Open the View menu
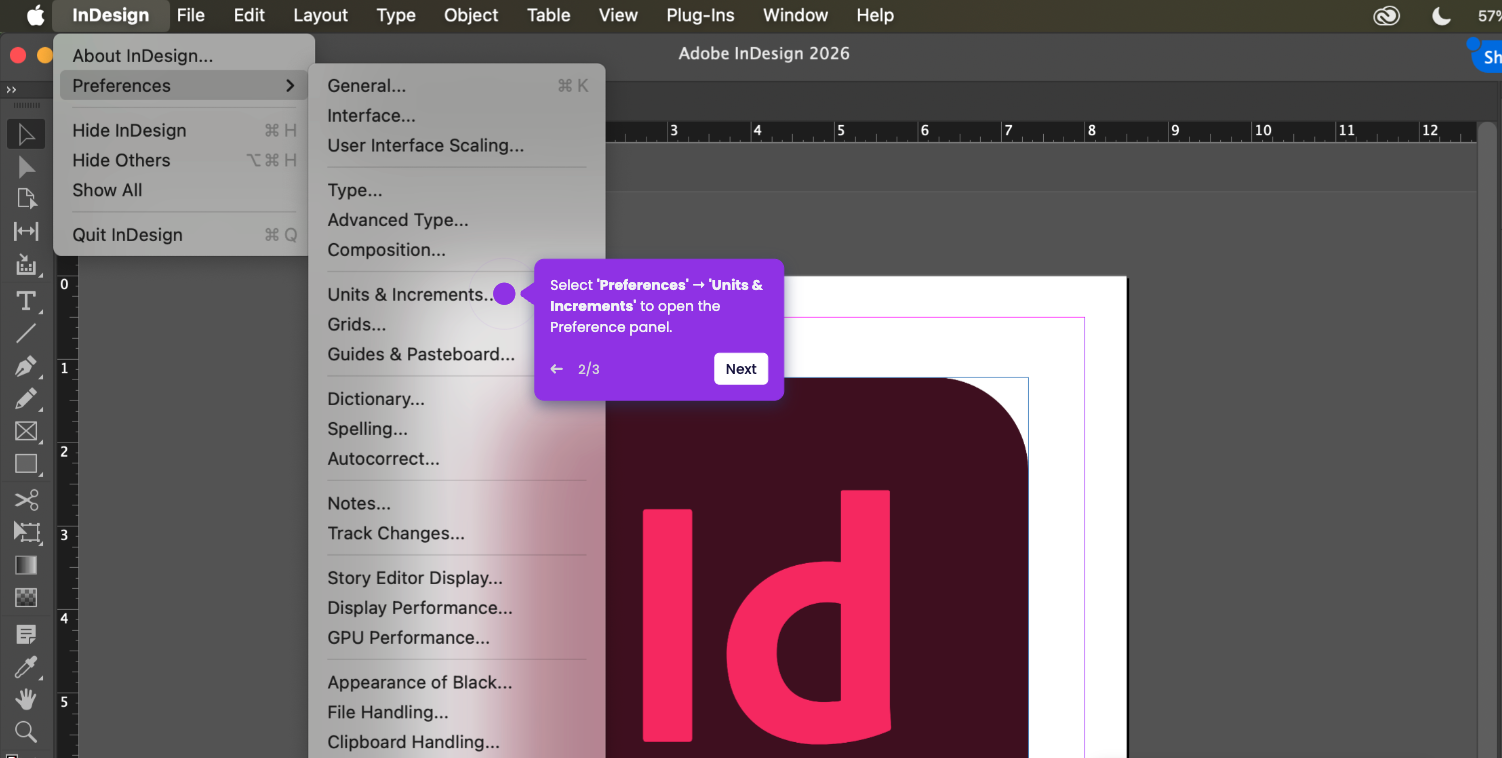This screenshot has width=1502, height=758. tap(618, 15)
